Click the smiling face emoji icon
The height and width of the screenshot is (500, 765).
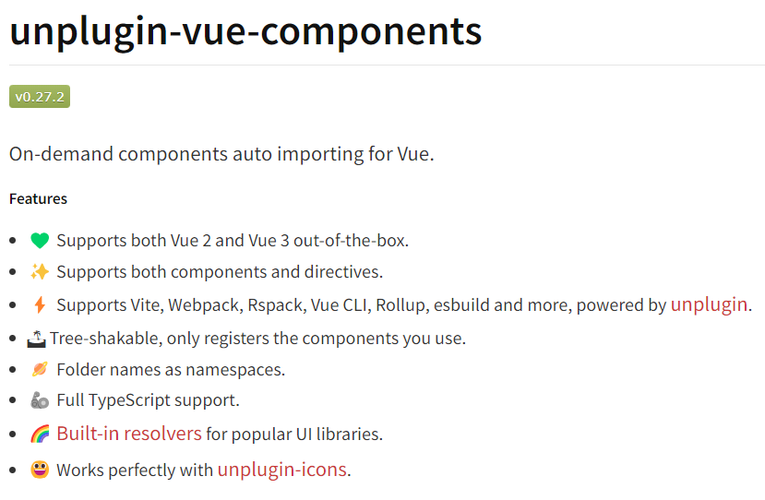pyautogui.click(x=40, y=469)
